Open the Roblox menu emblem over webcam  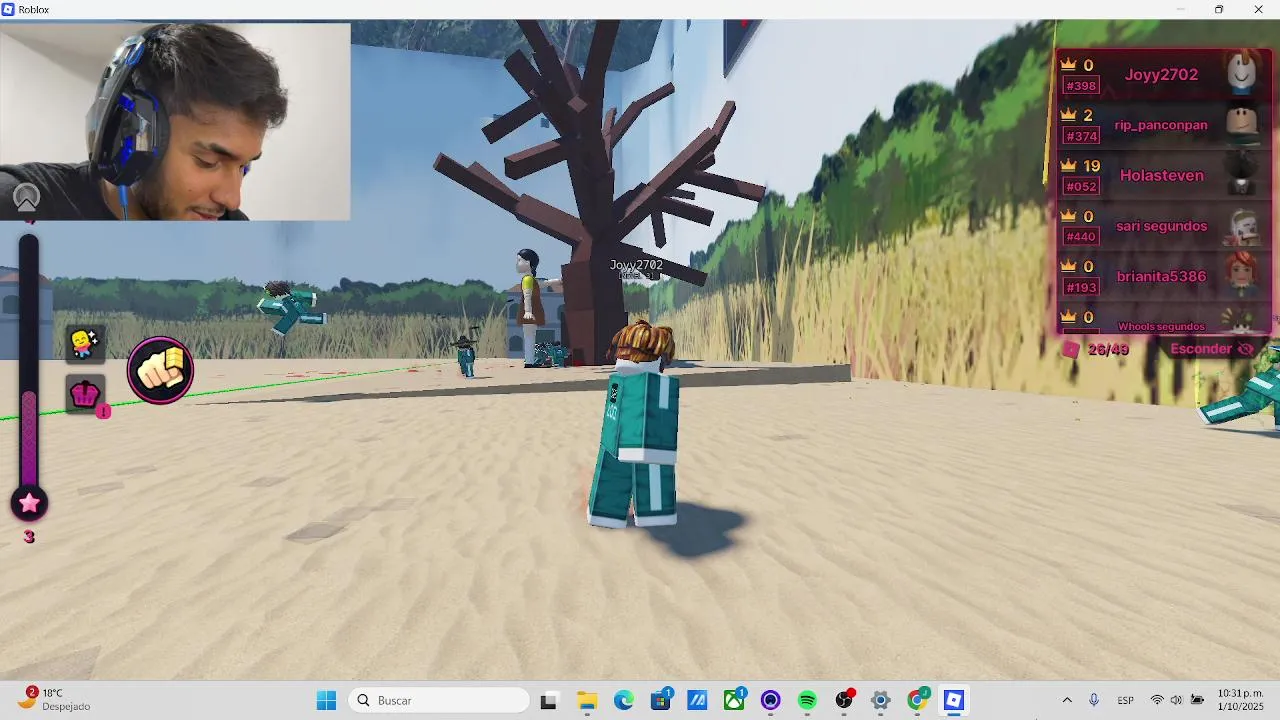26,196
